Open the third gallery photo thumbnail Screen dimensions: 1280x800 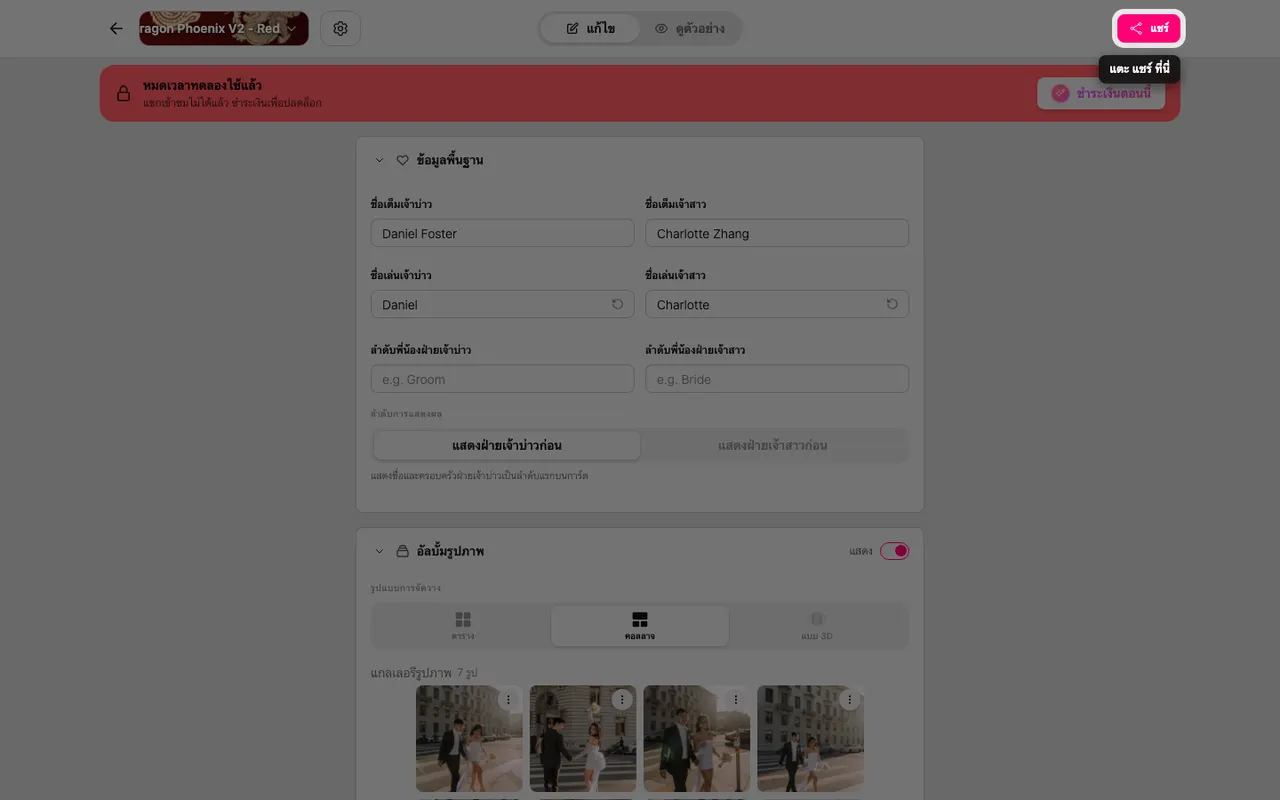[697, 740]
